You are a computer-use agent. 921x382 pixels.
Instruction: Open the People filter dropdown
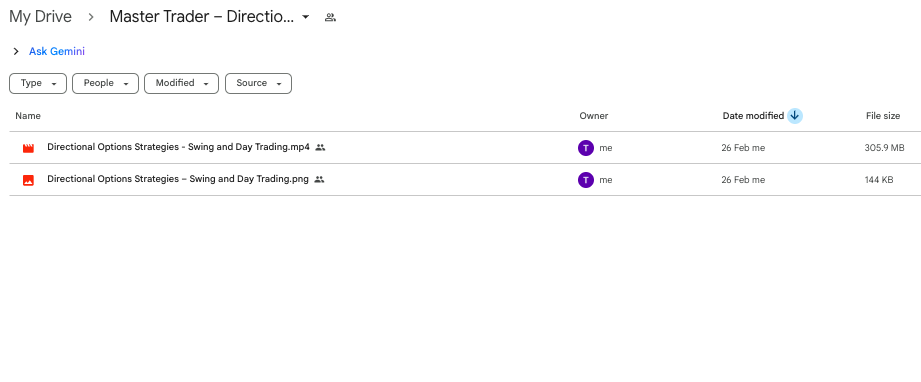point(105,83)
